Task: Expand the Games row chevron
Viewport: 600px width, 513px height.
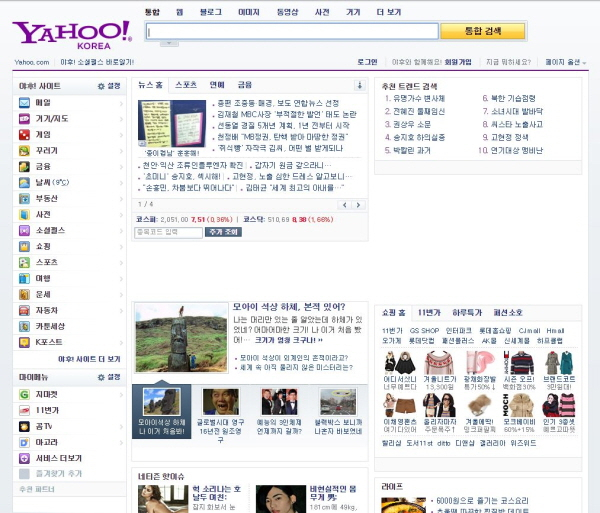Action: (x=121, y=135)
